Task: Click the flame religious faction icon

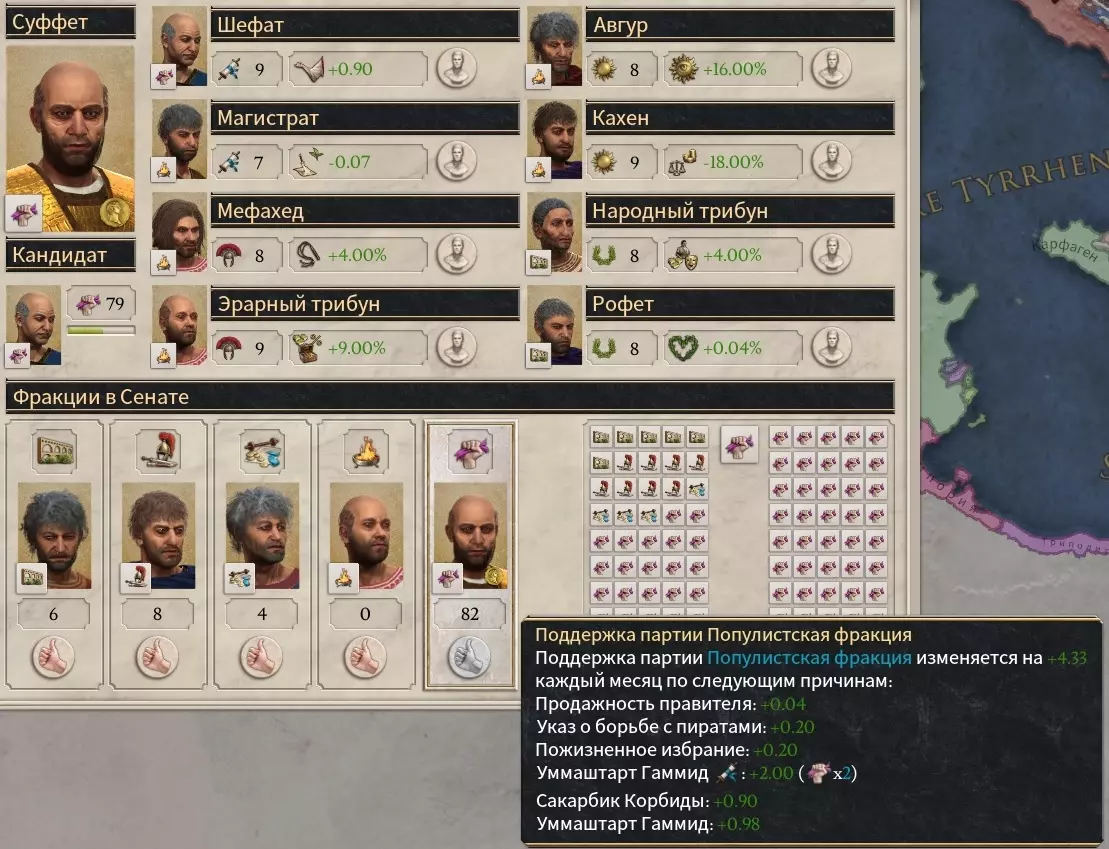Action: click(x=366, y=450)
